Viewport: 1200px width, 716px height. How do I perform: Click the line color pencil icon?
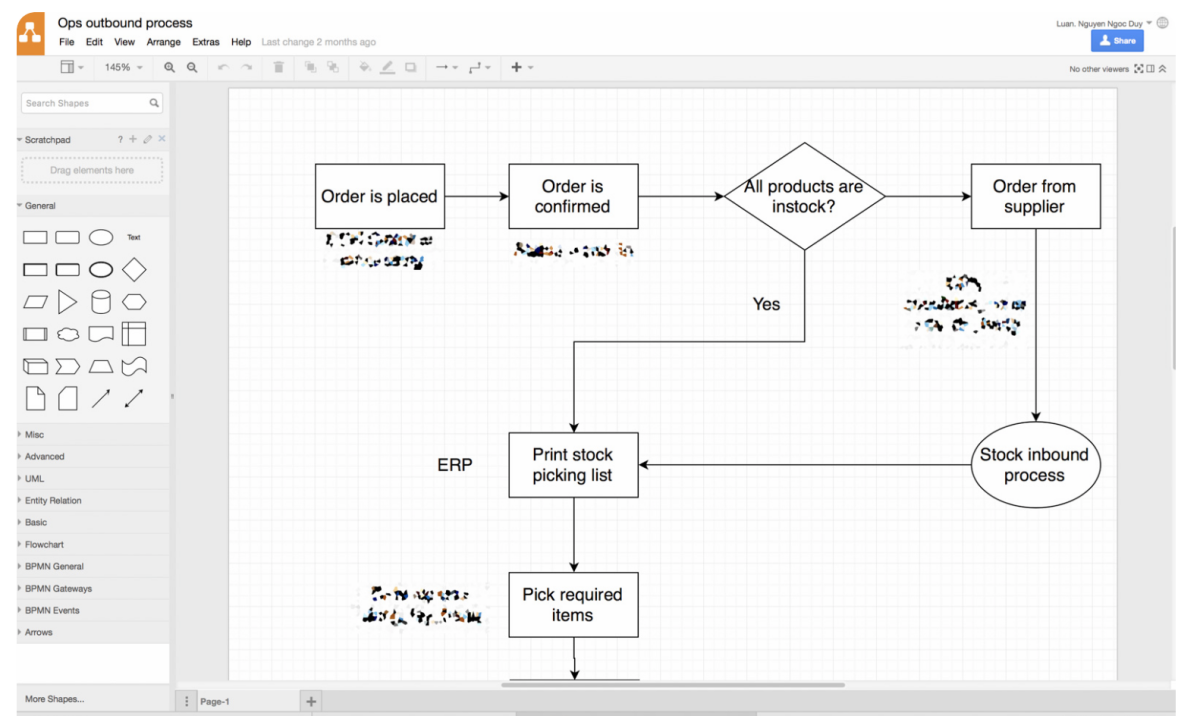click(x=388, y=67)
